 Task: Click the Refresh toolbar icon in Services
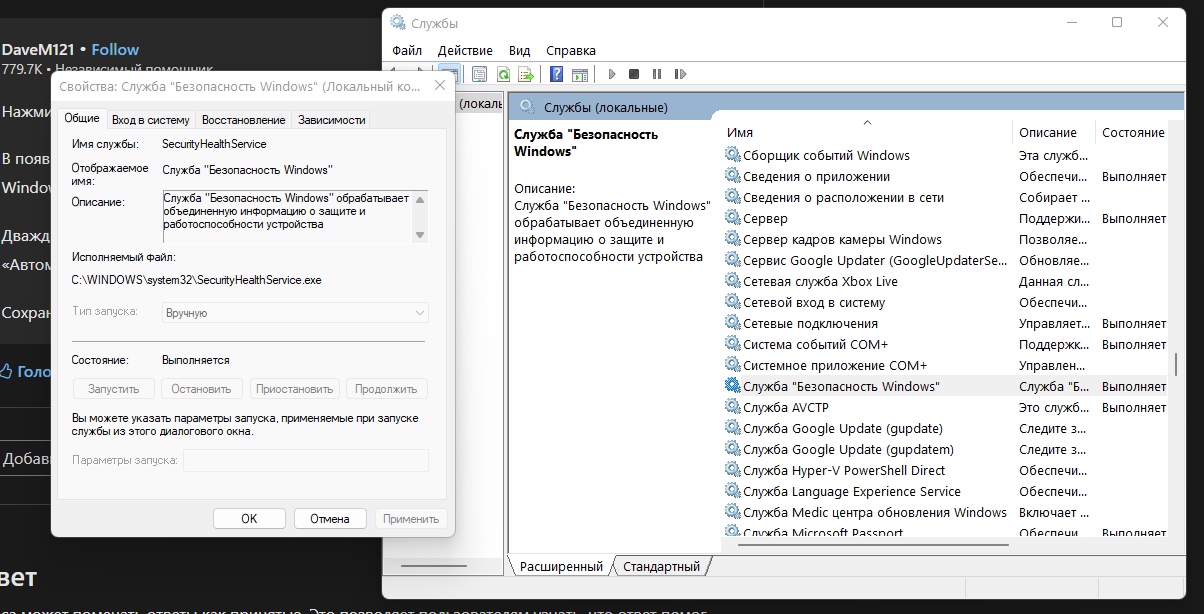coord(503,74)
